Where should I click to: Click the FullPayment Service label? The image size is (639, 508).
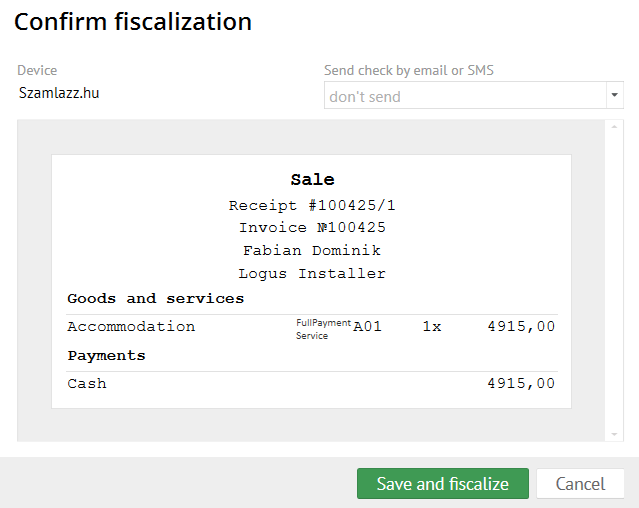click(x=323, y=329)
